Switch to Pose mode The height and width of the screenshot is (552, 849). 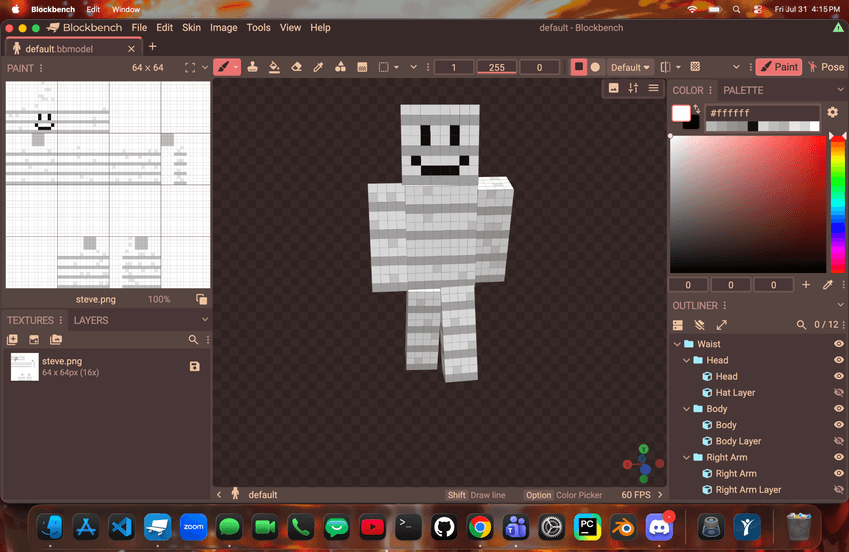click(826, 67)
